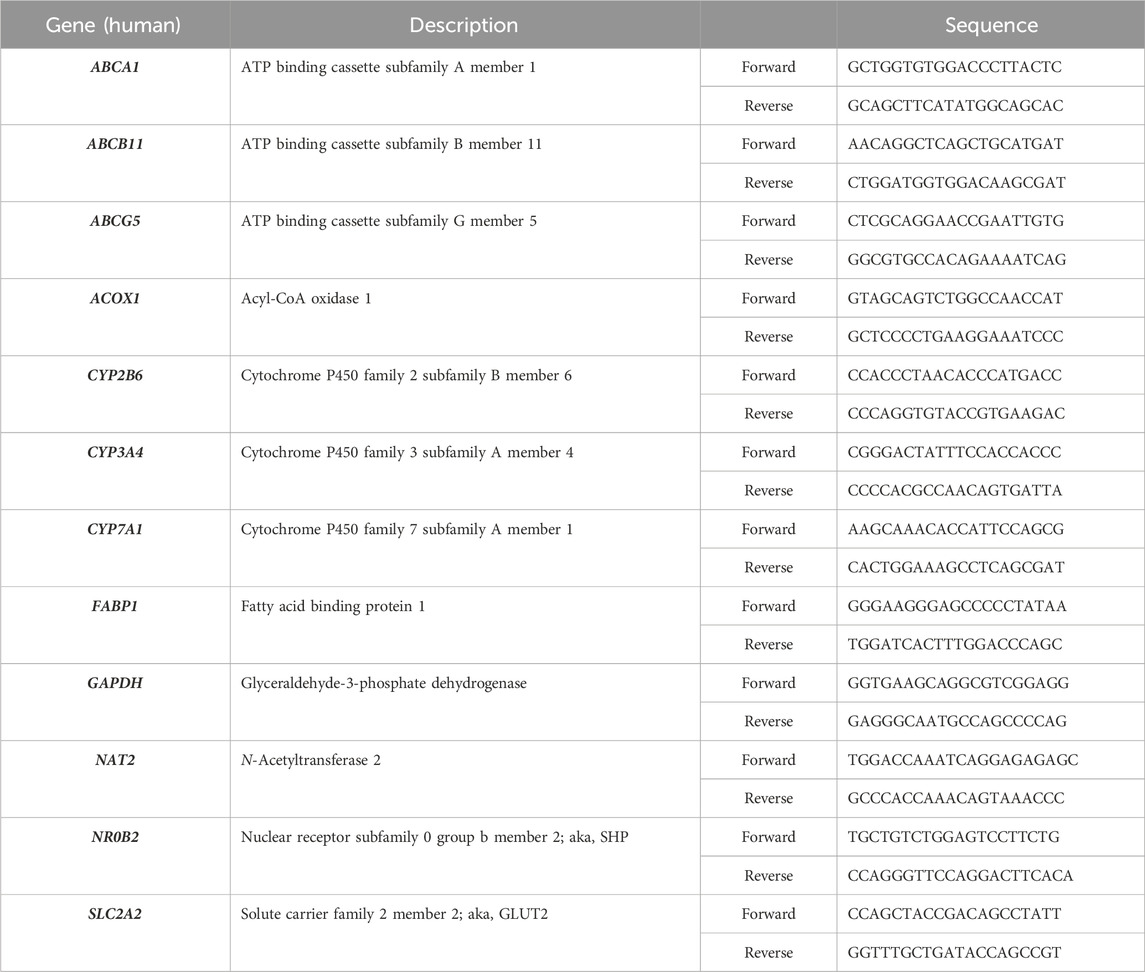Click the 'Fatty acid binding protein 1' description
Viewport: 1145px width, 972px height.
[333, 606]
